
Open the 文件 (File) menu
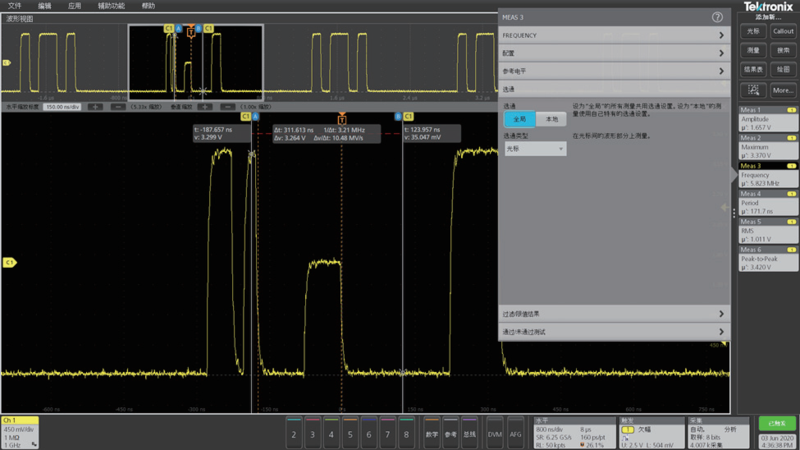(x=14, y=5)
